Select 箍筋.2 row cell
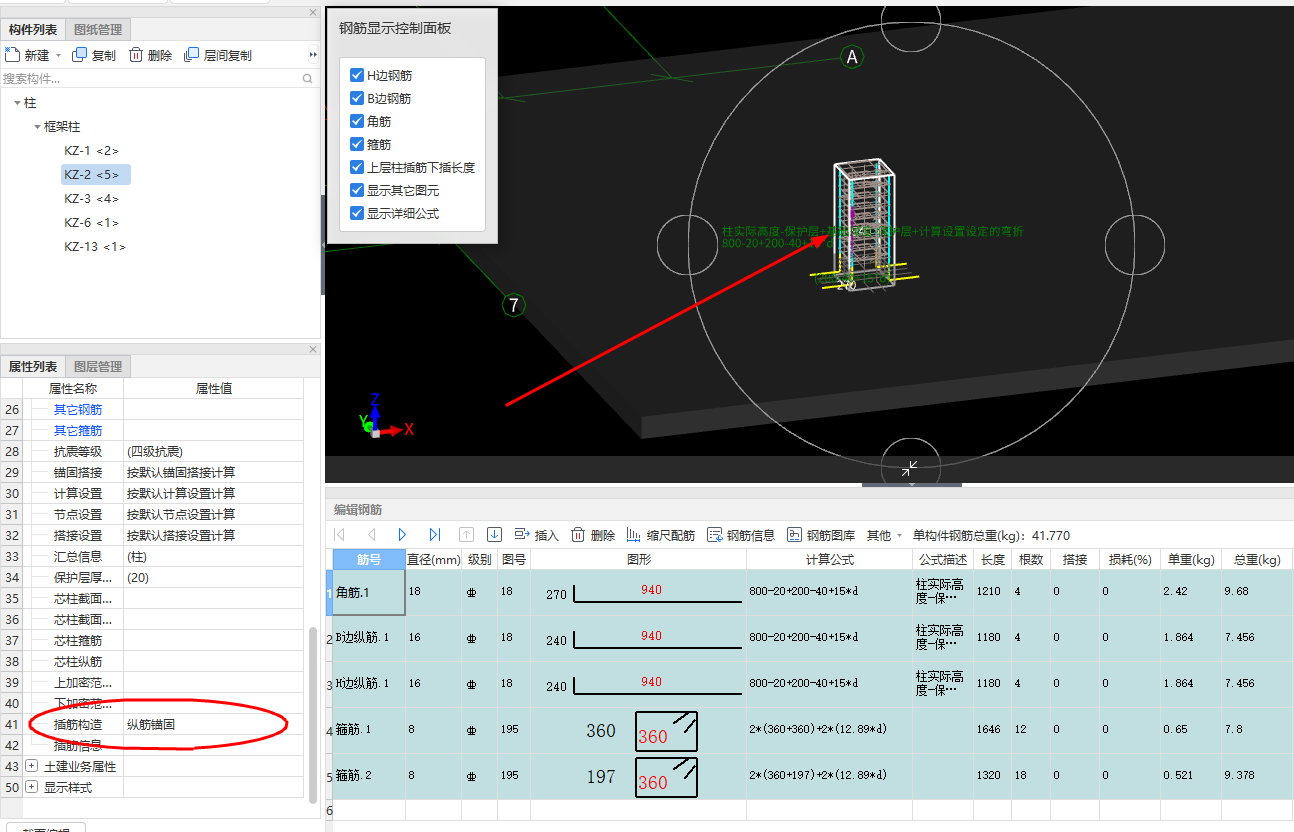The width and height of the screenshot is (1294, 832). pos(368,776)
